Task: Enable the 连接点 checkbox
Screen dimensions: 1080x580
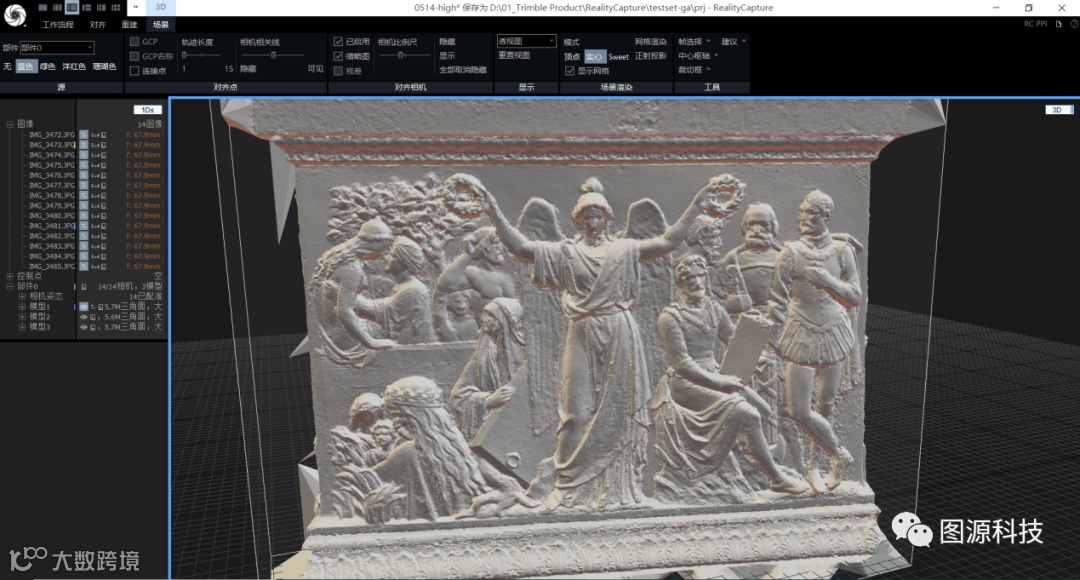Action: (134, 70)
